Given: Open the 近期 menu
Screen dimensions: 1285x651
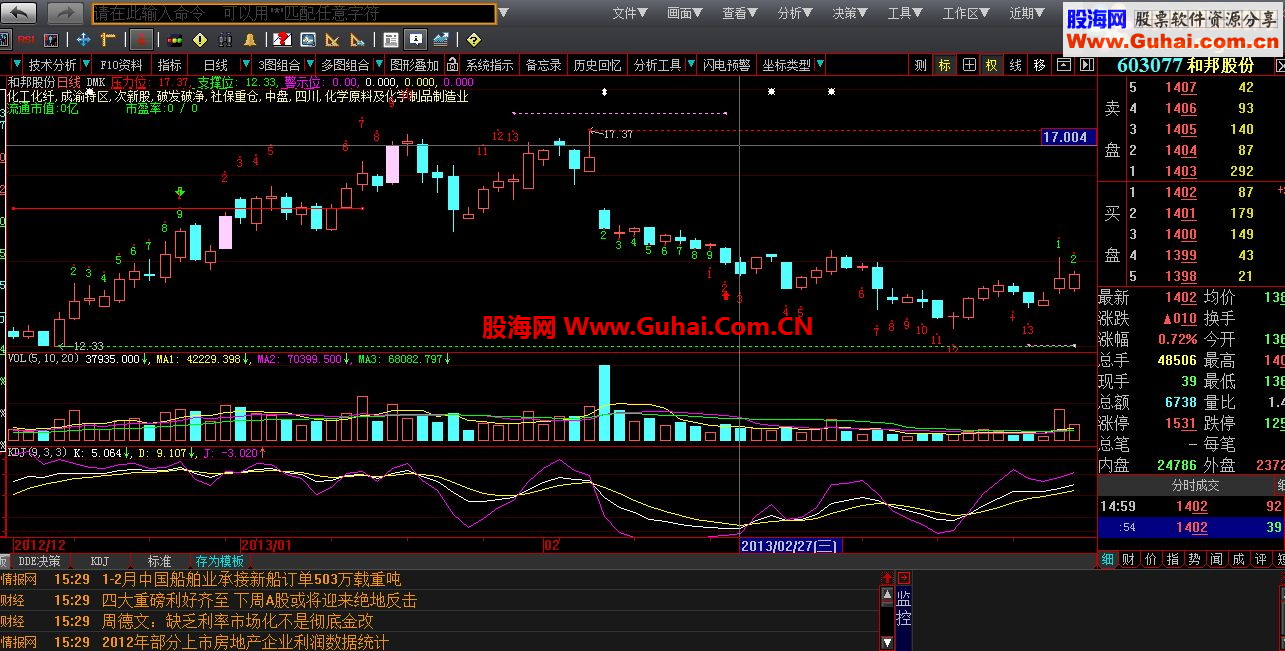Looking at the screenshot, I should point(1027,13).
